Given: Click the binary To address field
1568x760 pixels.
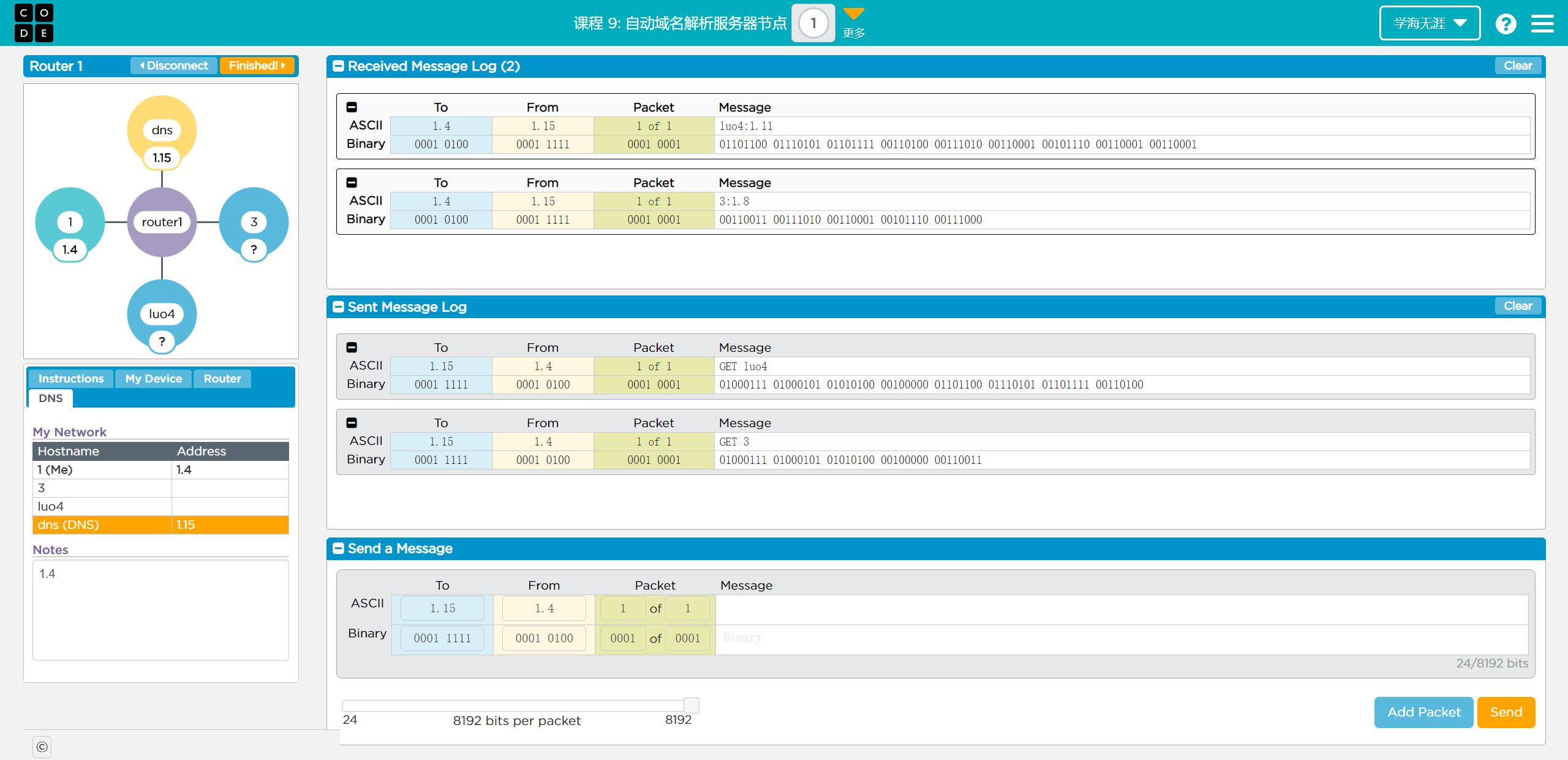Looking at the screenshot, I should (x=442, y=638).
